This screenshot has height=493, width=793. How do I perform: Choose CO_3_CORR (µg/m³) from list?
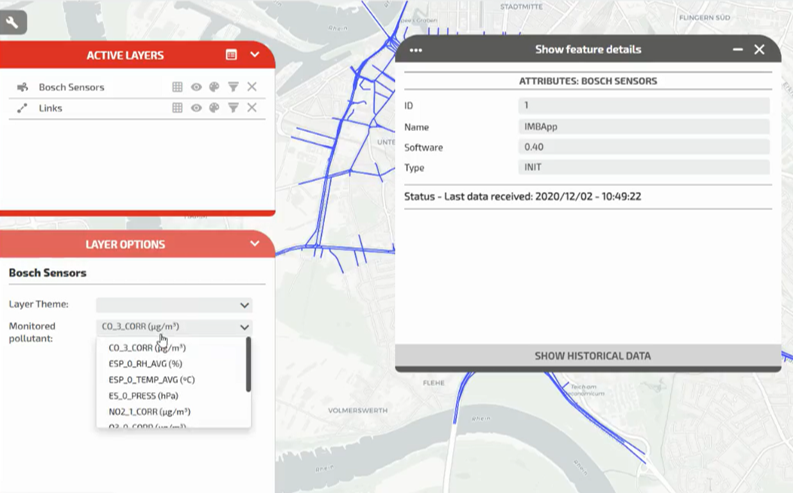[147, 348]
